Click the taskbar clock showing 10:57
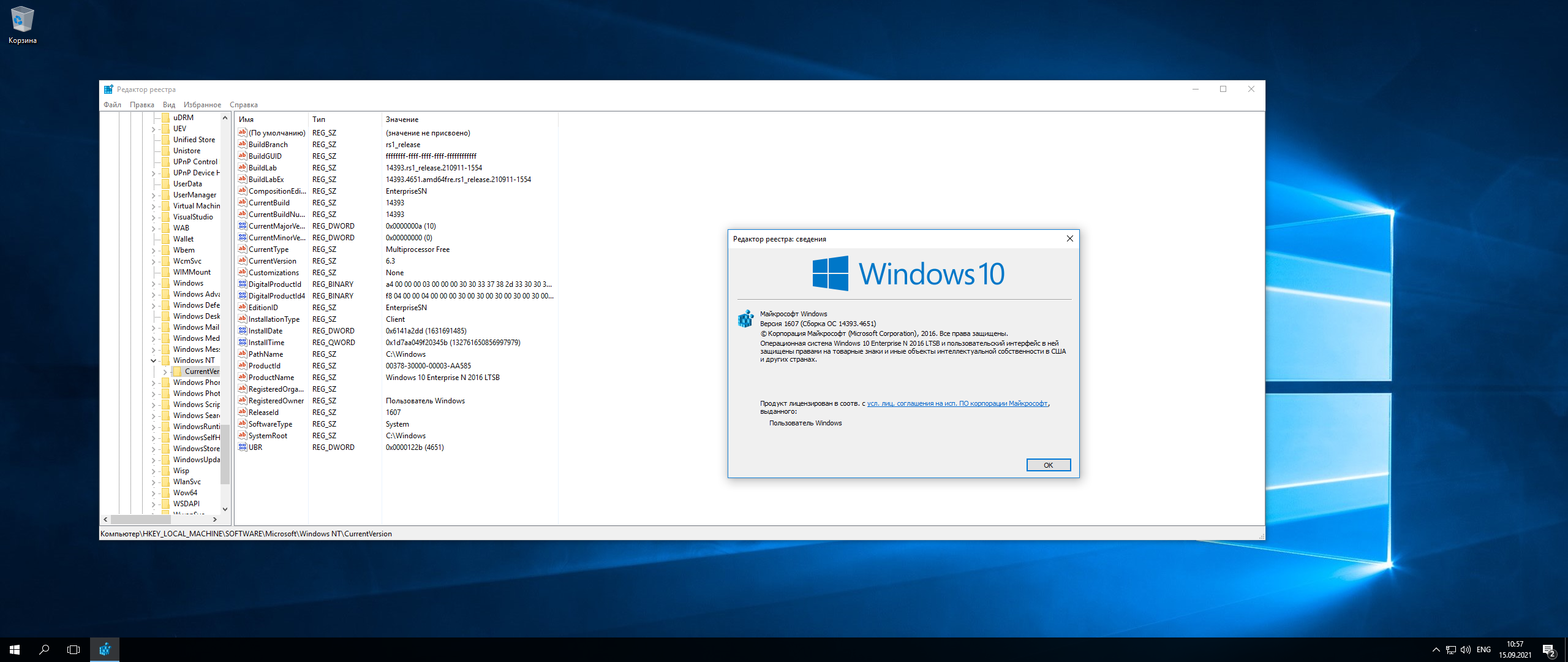This screenshot has height=662, width=1568. click(1515, 650)
